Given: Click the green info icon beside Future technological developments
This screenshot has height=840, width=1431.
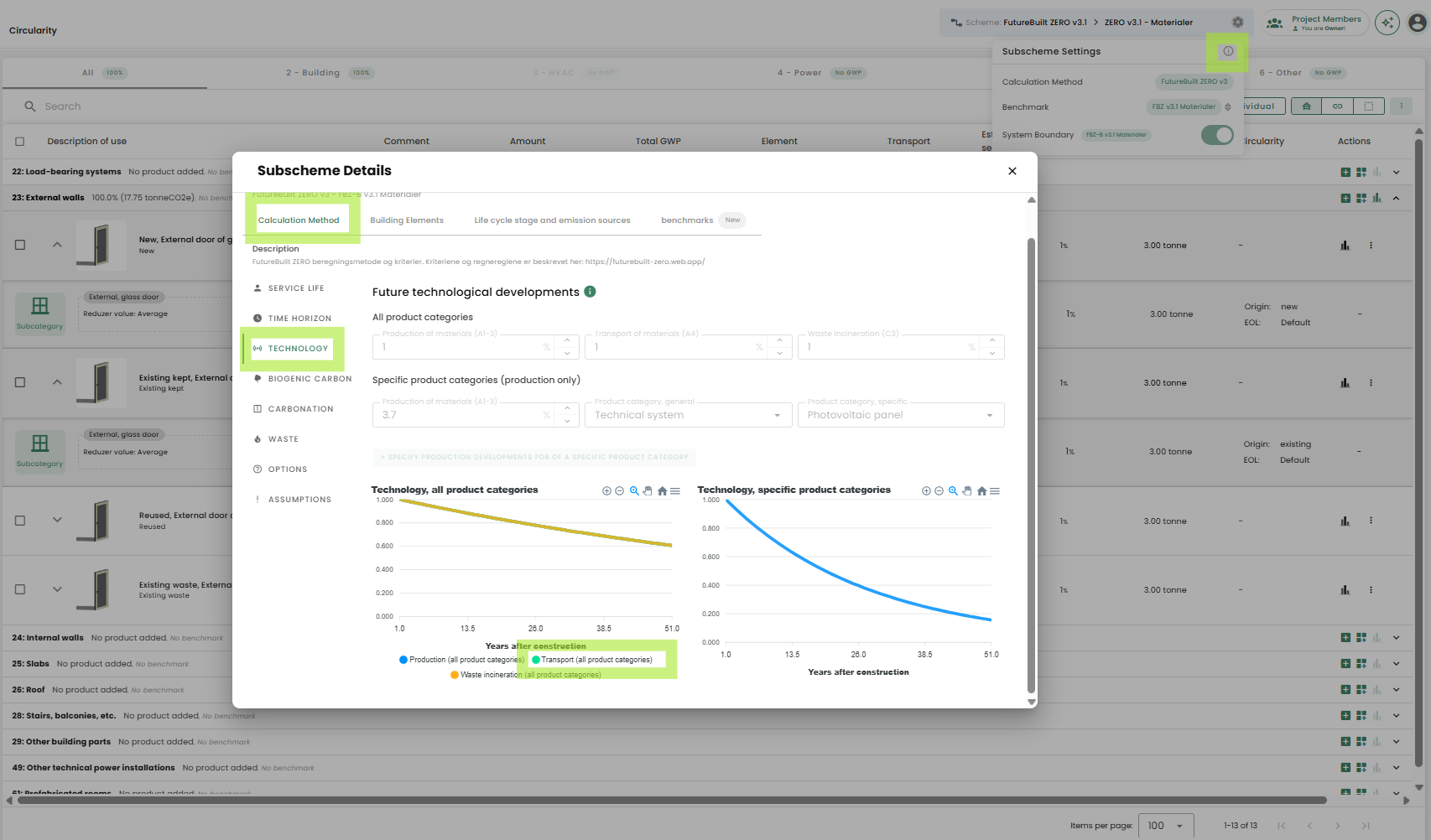Looking at the screenshot, I should [x=590, y=292].
